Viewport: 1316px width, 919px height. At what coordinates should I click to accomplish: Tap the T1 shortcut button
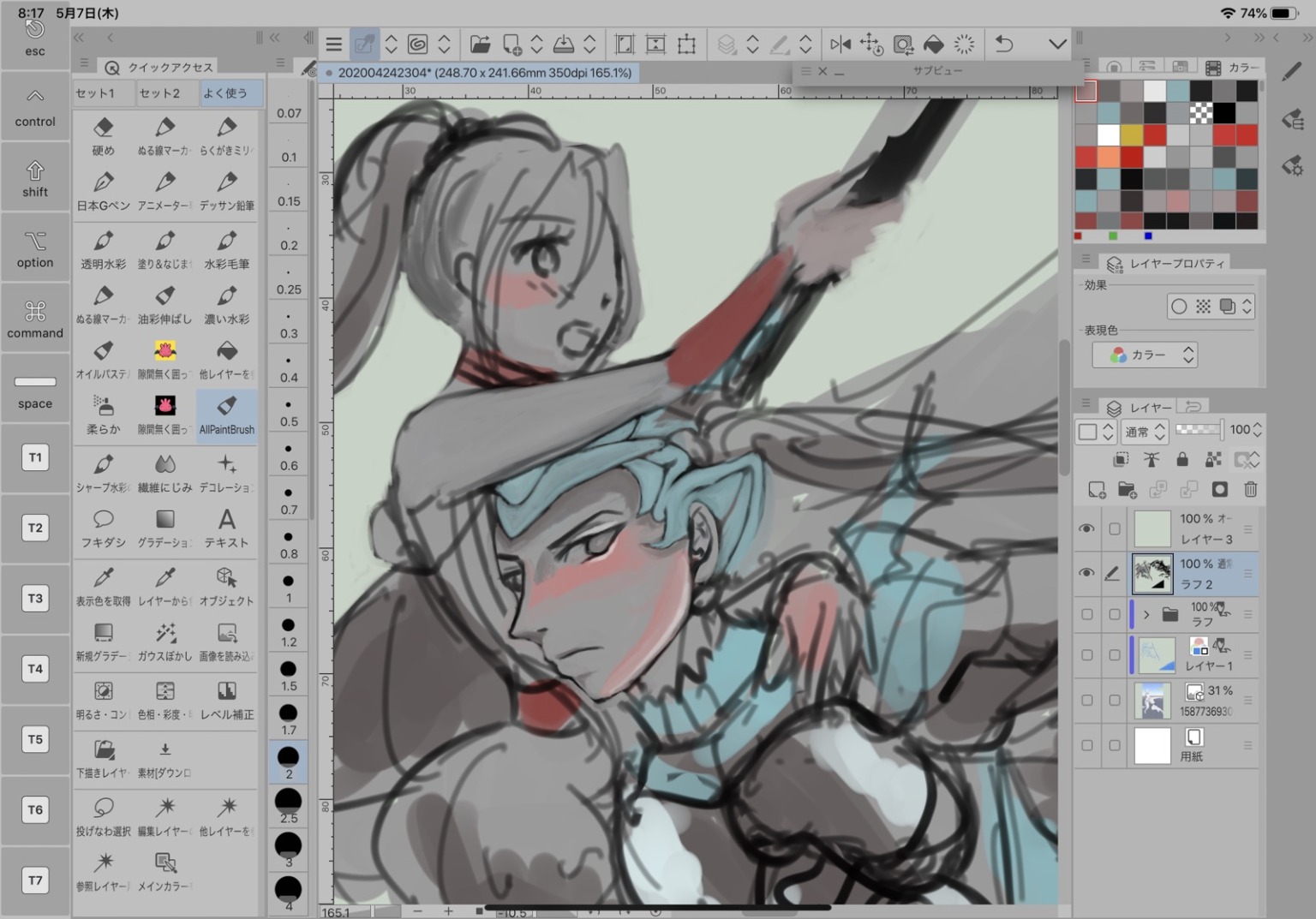(35, 457)
